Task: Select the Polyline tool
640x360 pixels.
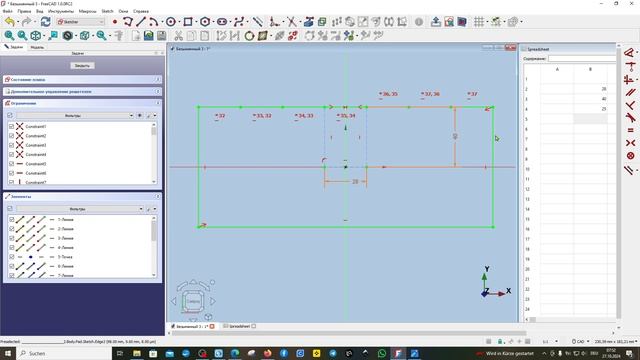Action: pyautogui.click(x=128, y=22)
